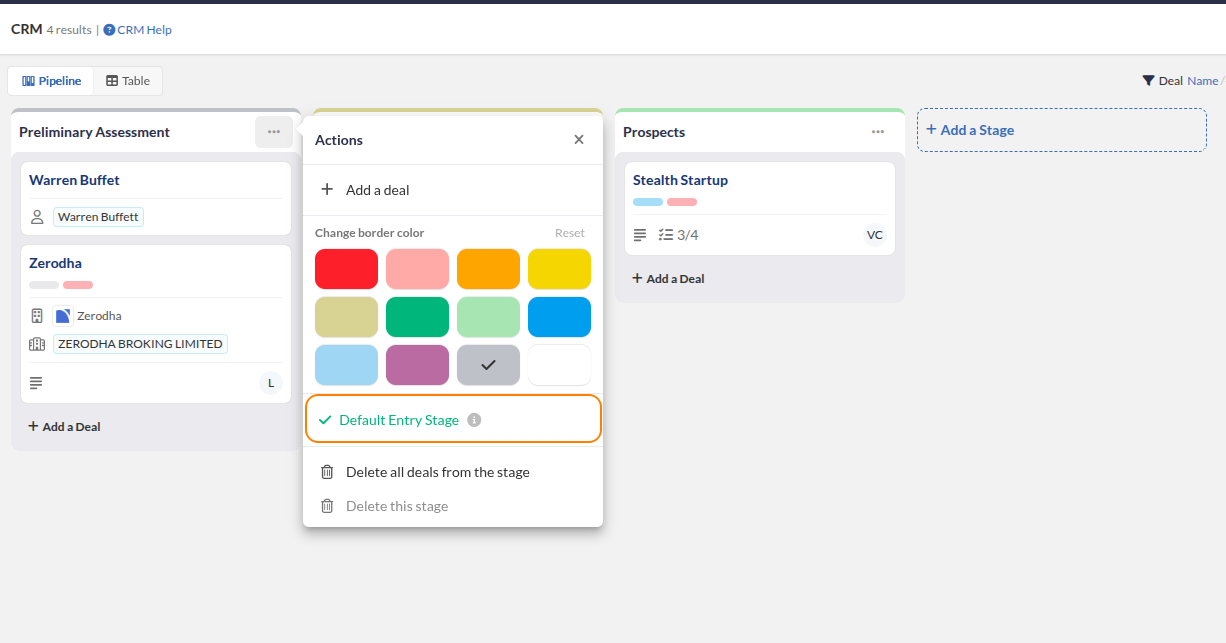Click the info icon next to Default Entry Stage
Screen dimensions: 1226x643
pos(475,420)
